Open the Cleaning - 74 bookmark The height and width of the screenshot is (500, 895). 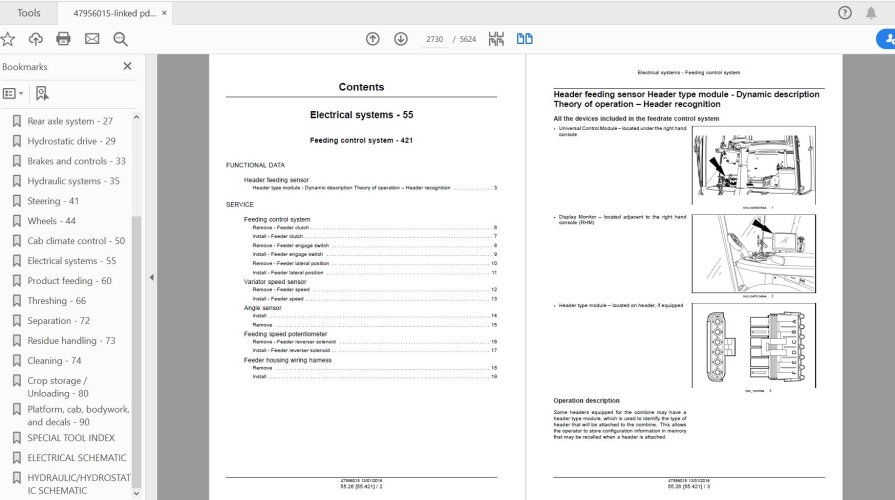coord(54,361)
